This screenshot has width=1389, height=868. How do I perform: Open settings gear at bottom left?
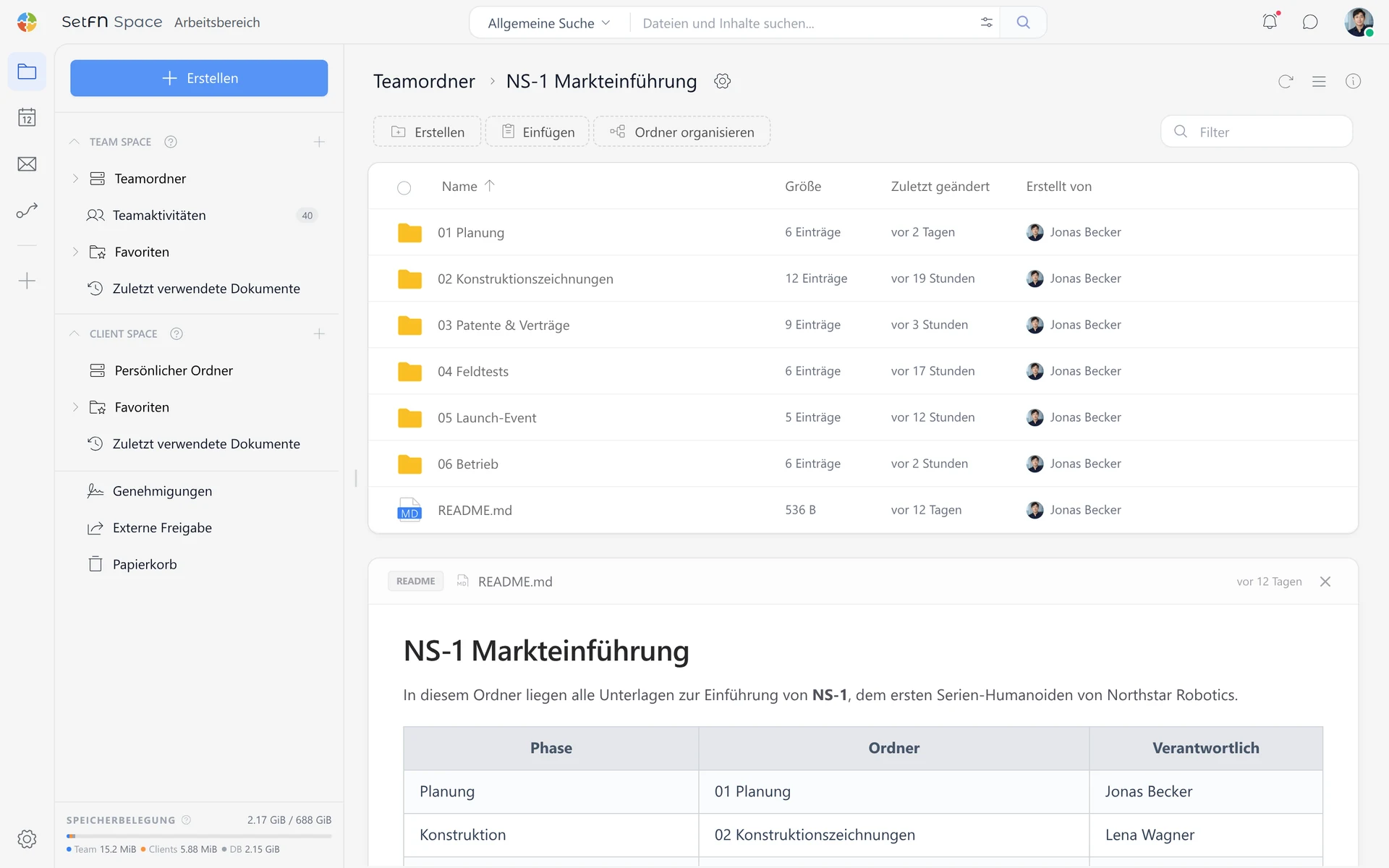click(x=27, y=839)
